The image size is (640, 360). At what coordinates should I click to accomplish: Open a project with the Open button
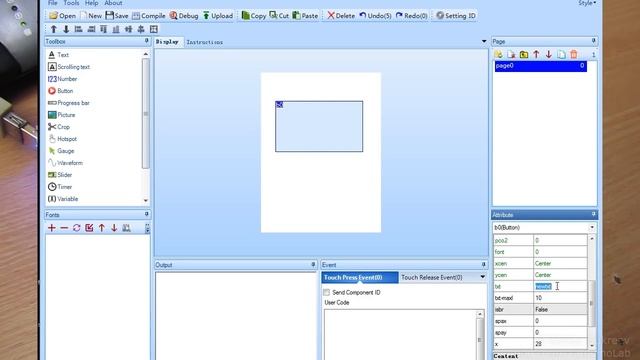(62, 16)
